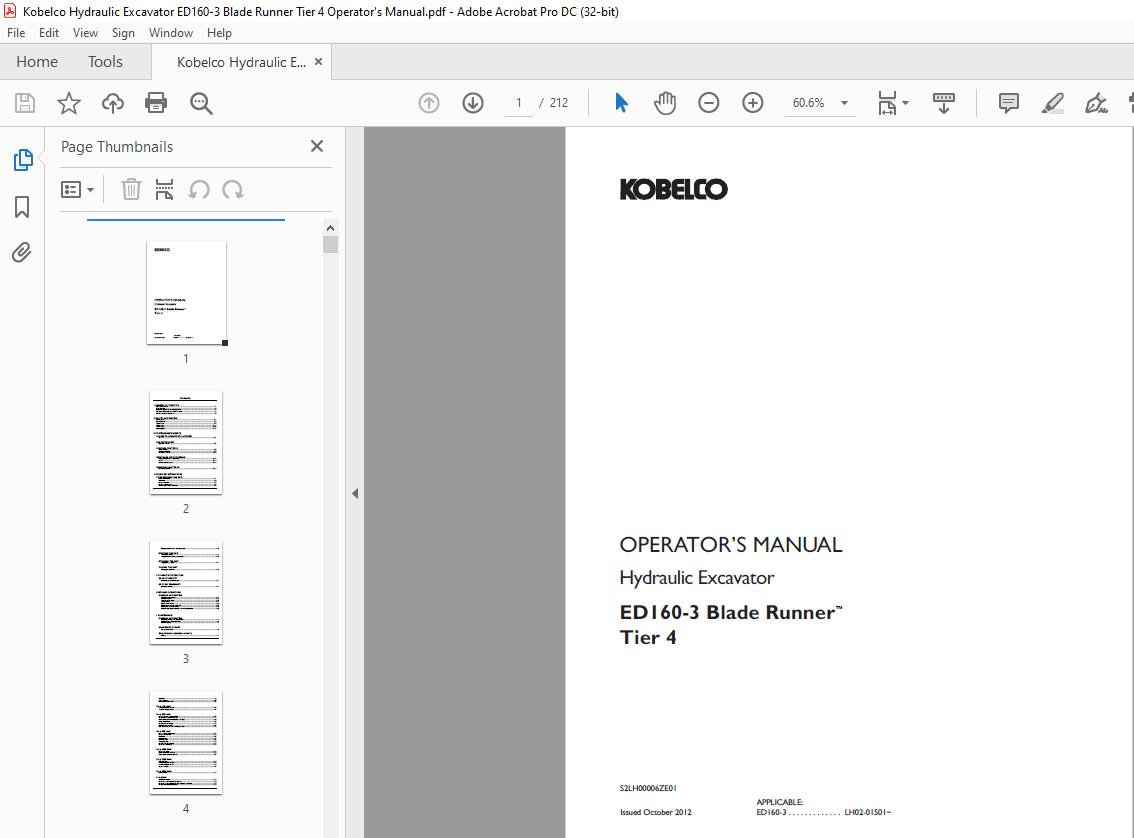Click the thumbnails scrollbar handle
This screenshot has height=838, width=1134.
click(x=331, y=244)
